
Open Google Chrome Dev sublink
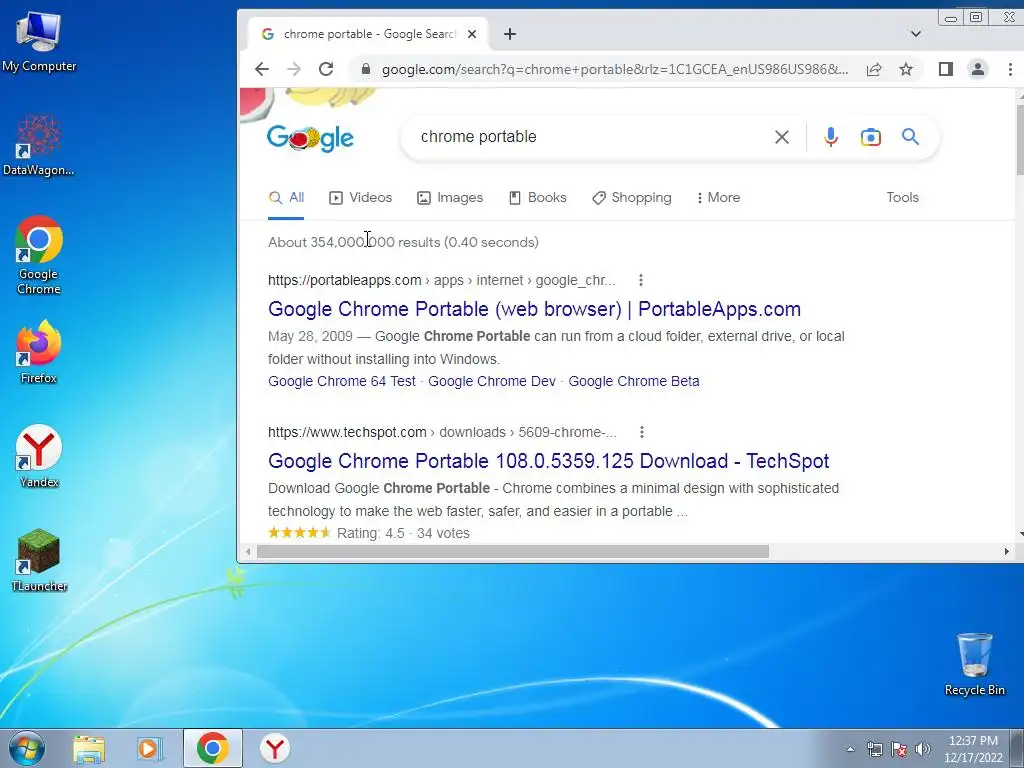[x=492, y=381]
